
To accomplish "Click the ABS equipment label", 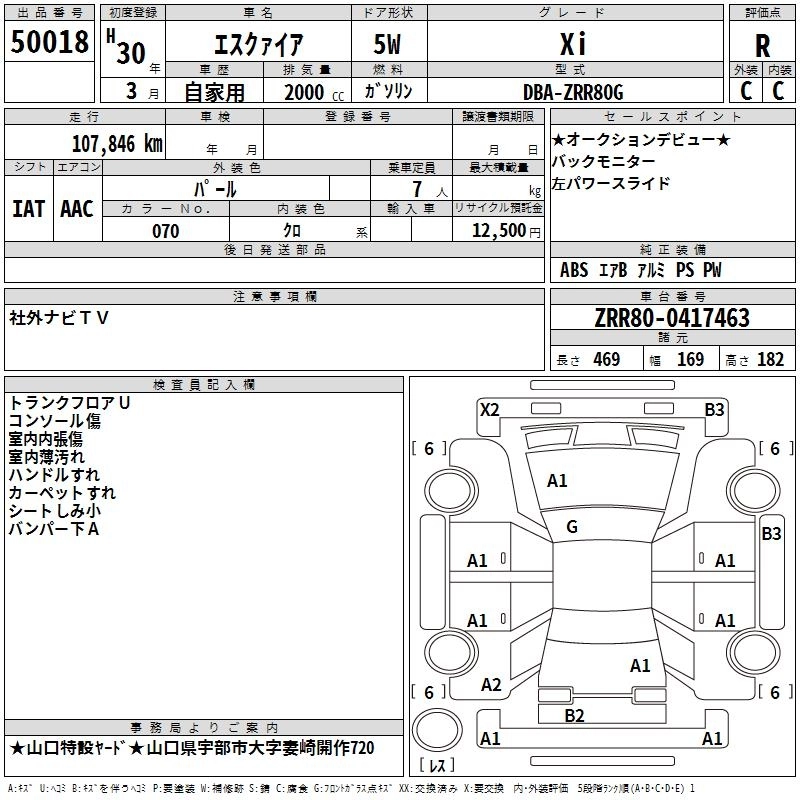I will [x=574, y=270].
